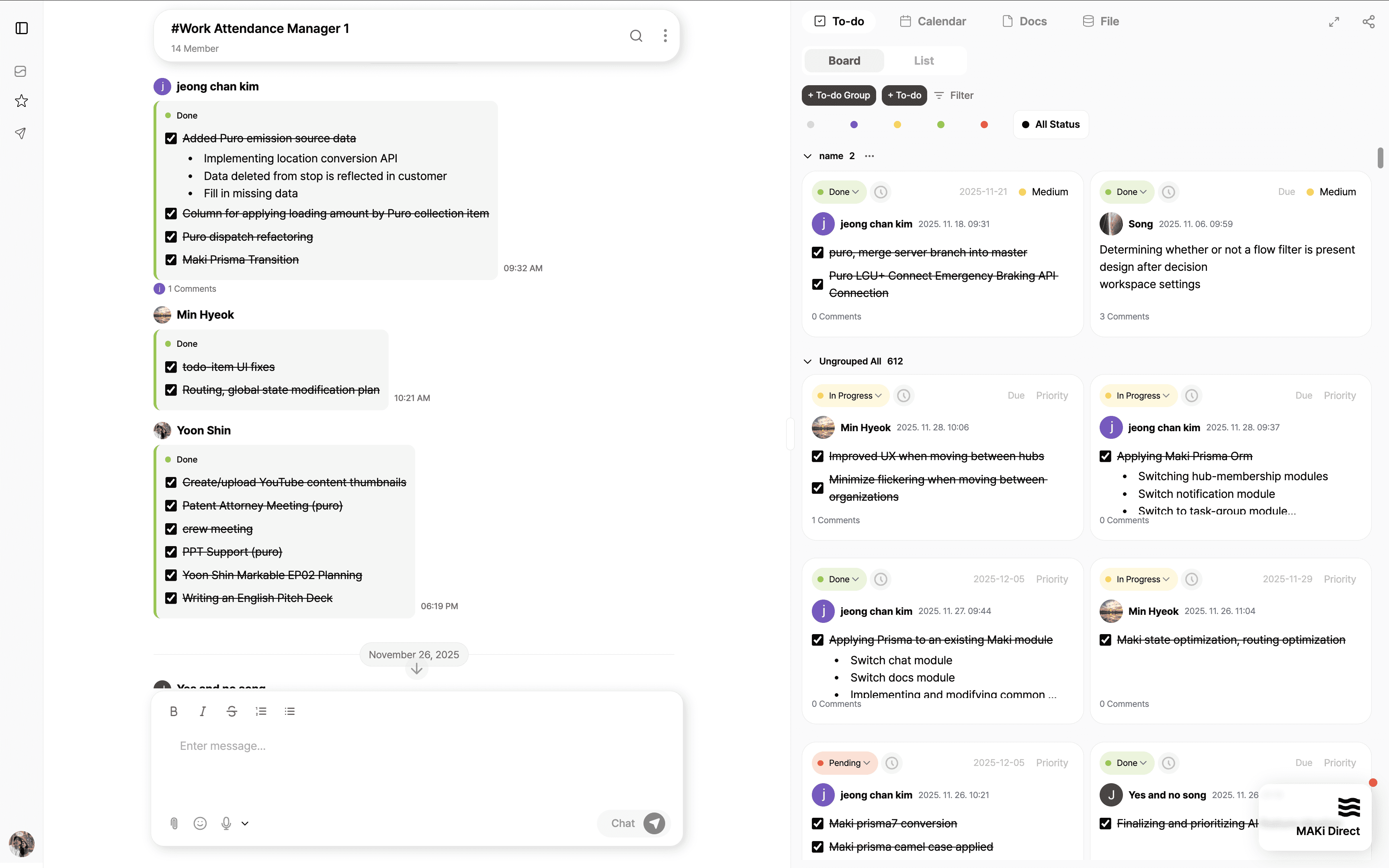Viewport: 1389px width, 868px height.
Task: Uncheck the 'crew meeting' checkbox
Action: pyautogui.click(x=170, y=529)
